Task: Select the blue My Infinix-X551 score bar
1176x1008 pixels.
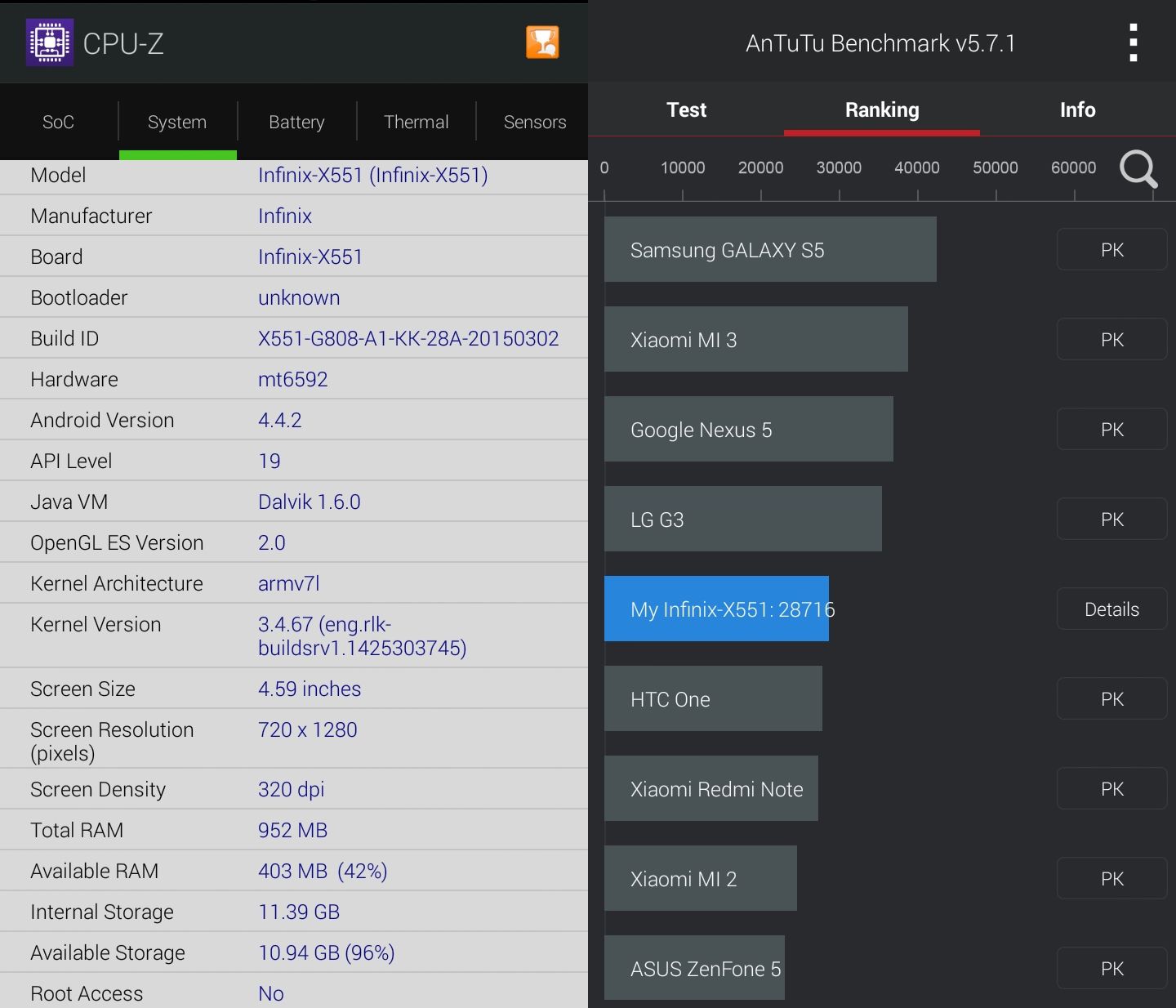Action: 716,609
